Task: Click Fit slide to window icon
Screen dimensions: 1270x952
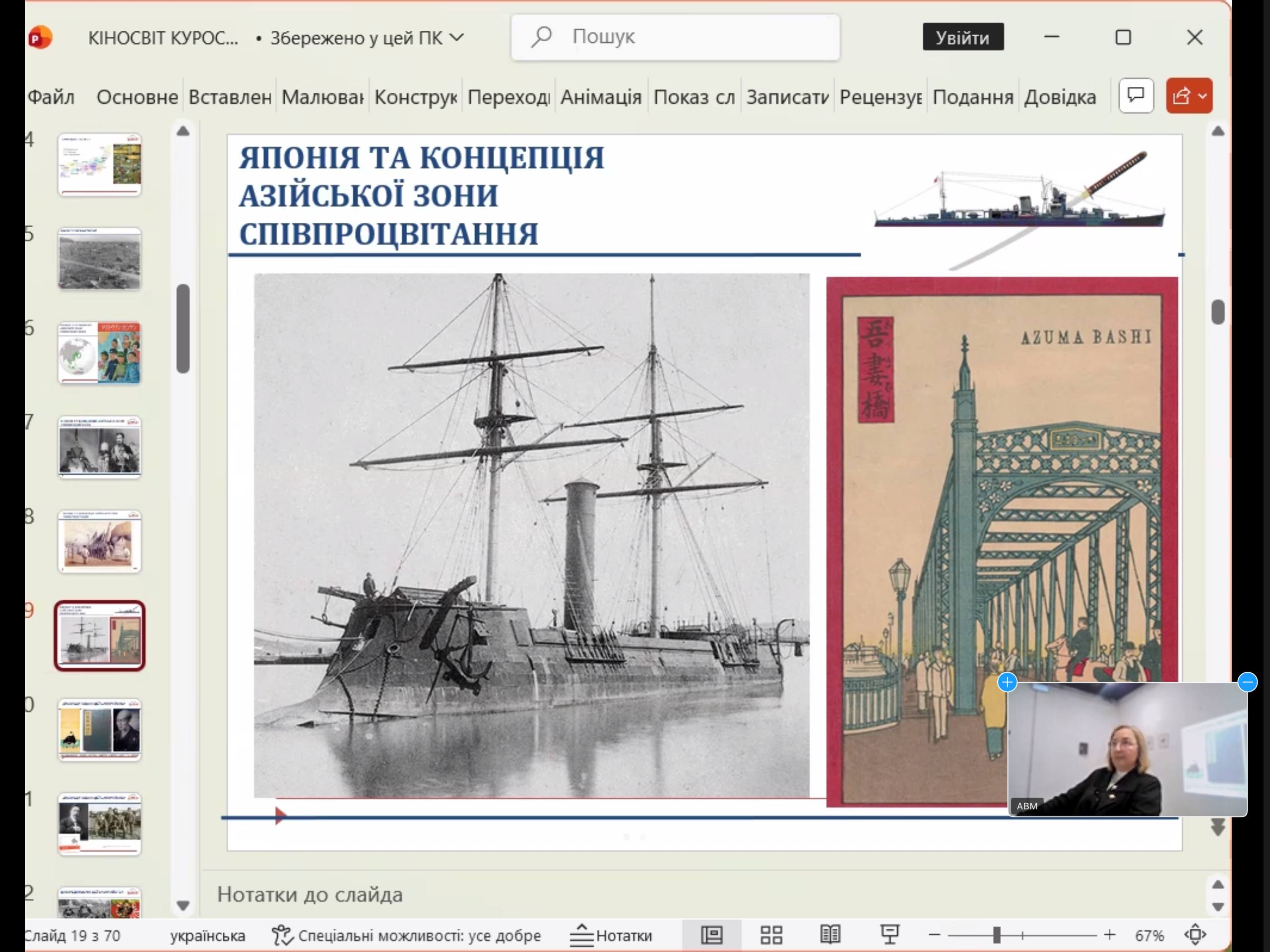Action: 1196,935
